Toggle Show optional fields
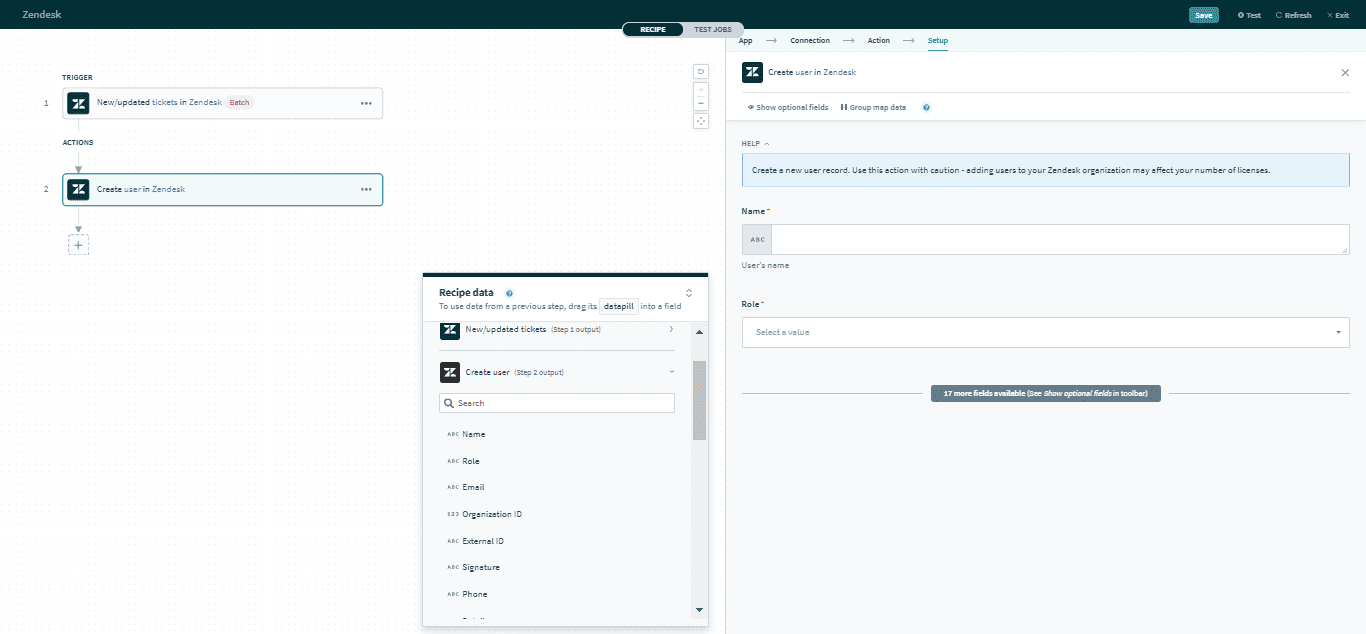Viewport: 1366px width, 634px height. pos(787,107)
